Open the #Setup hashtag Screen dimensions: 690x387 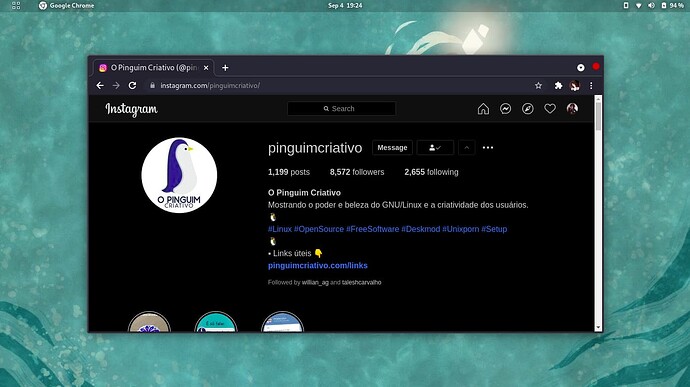coord(494,229)
